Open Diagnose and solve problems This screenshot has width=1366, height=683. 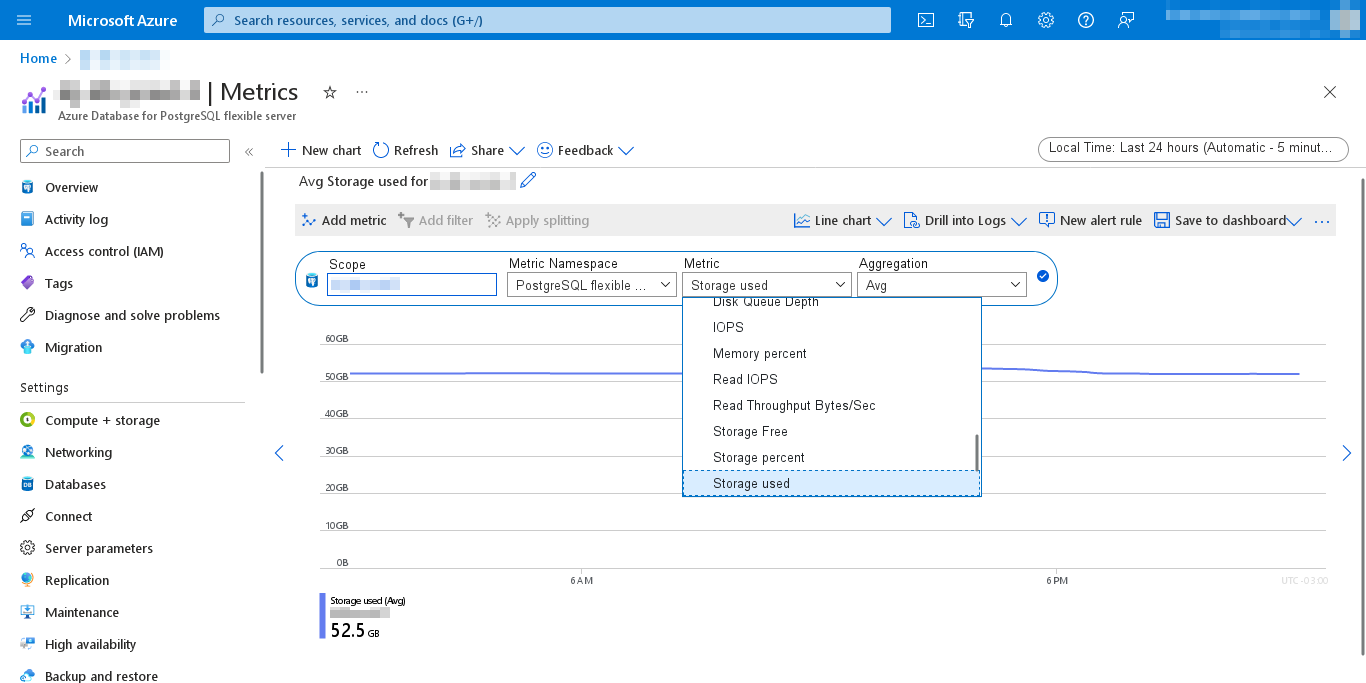click(x=132, y=315)
